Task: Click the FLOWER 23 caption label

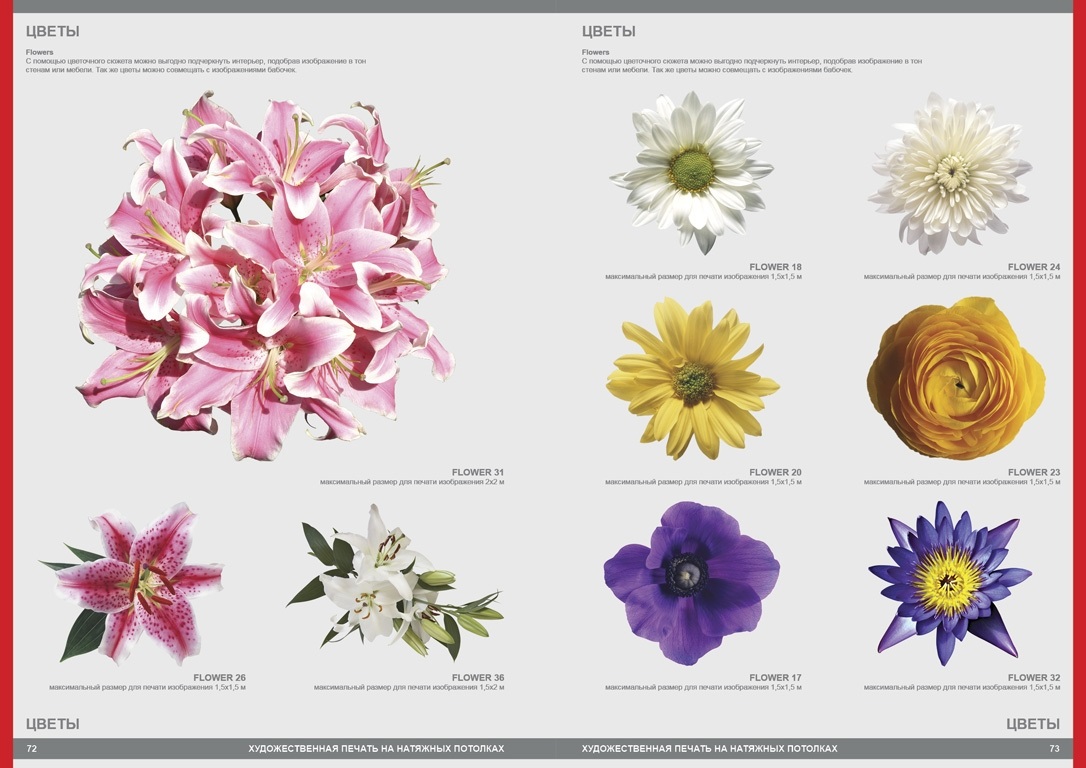Action: click(1034, 472)
